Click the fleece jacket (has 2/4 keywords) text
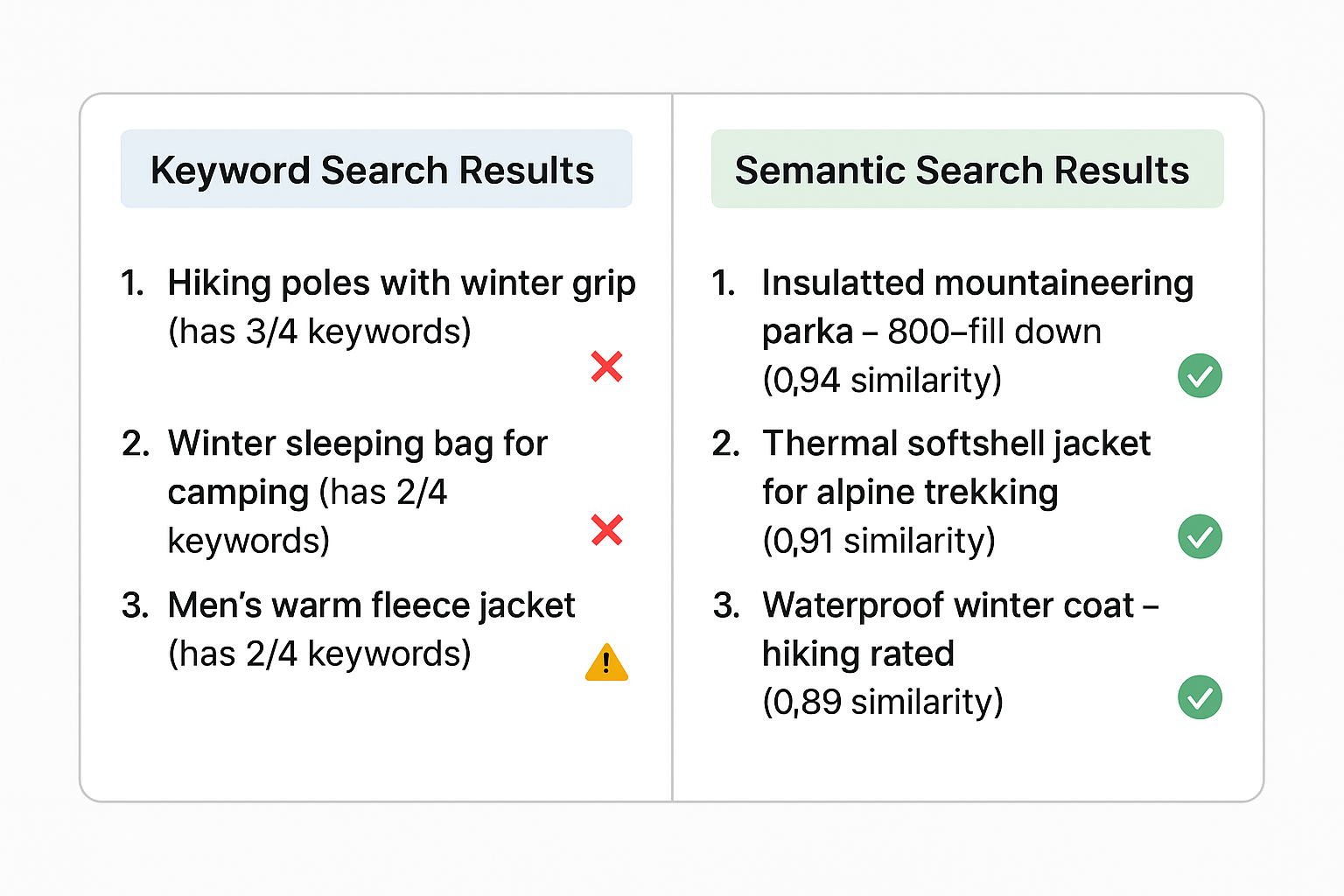This screenshot has height=896, width=1344. click(x=319, y=654)
